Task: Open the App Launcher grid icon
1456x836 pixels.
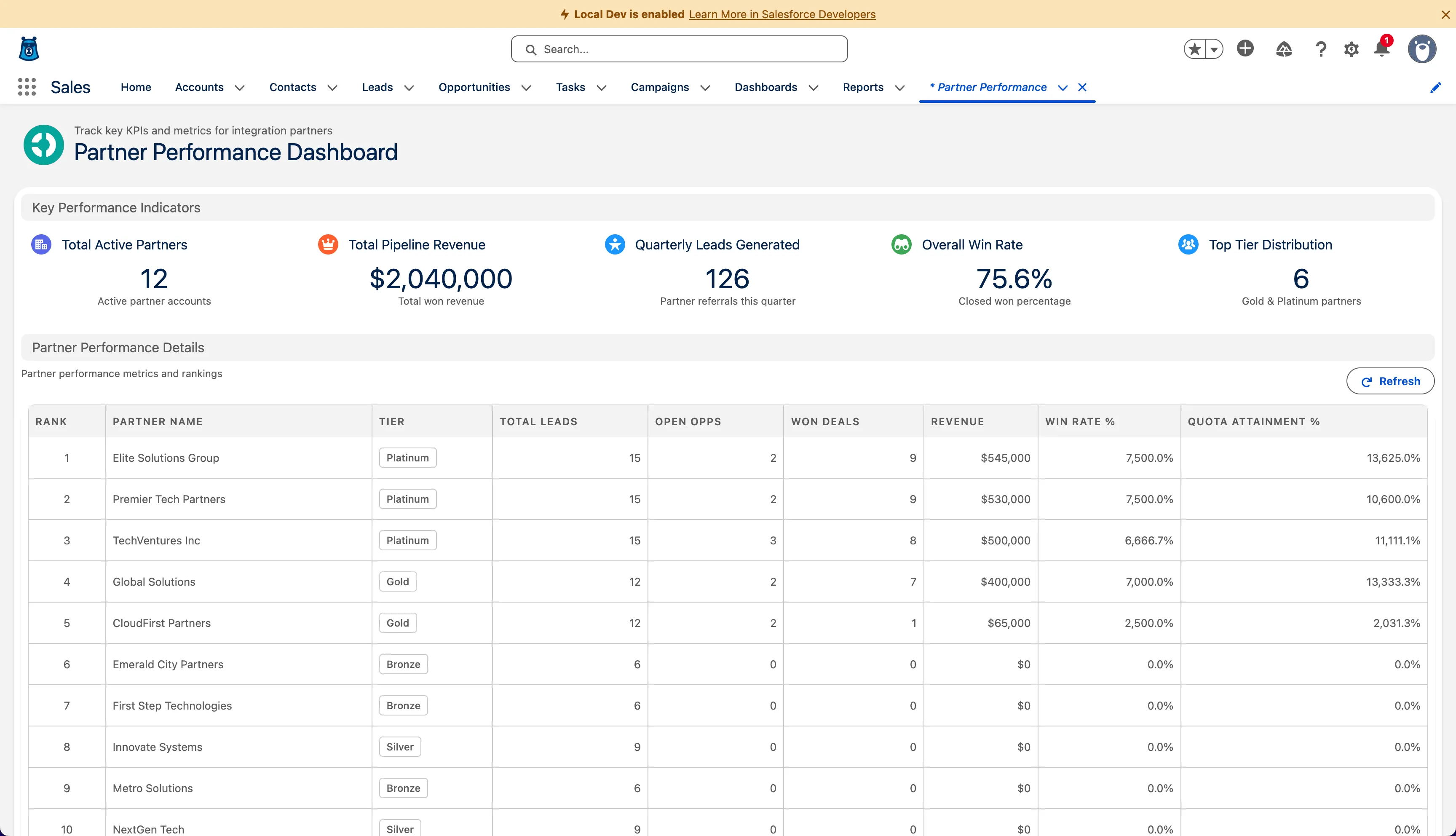Action: point(27,87)
